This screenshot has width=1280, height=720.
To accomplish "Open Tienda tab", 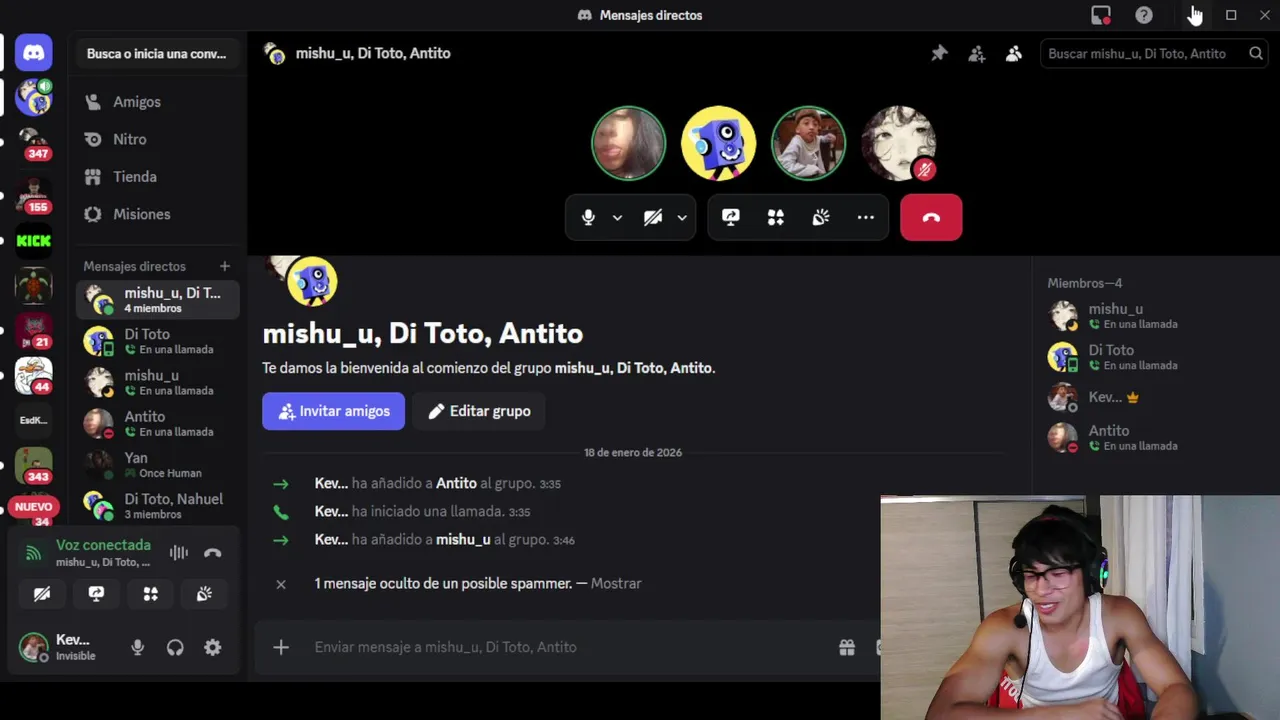I will 157,177.
